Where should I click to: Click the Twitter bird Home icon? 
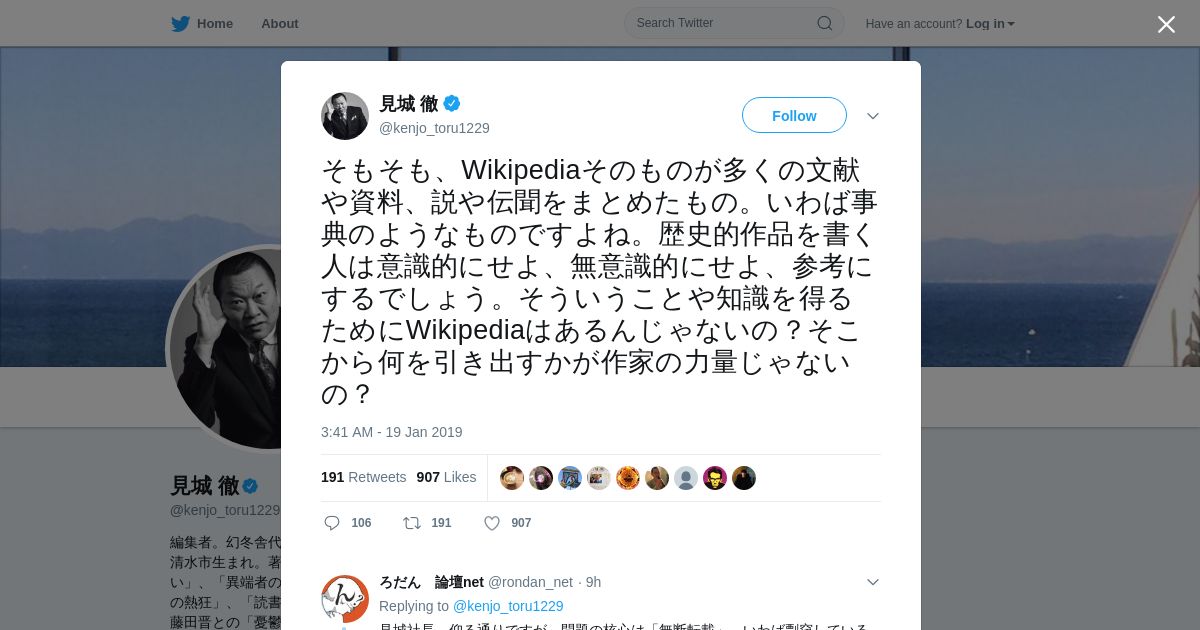pos(180,23)
